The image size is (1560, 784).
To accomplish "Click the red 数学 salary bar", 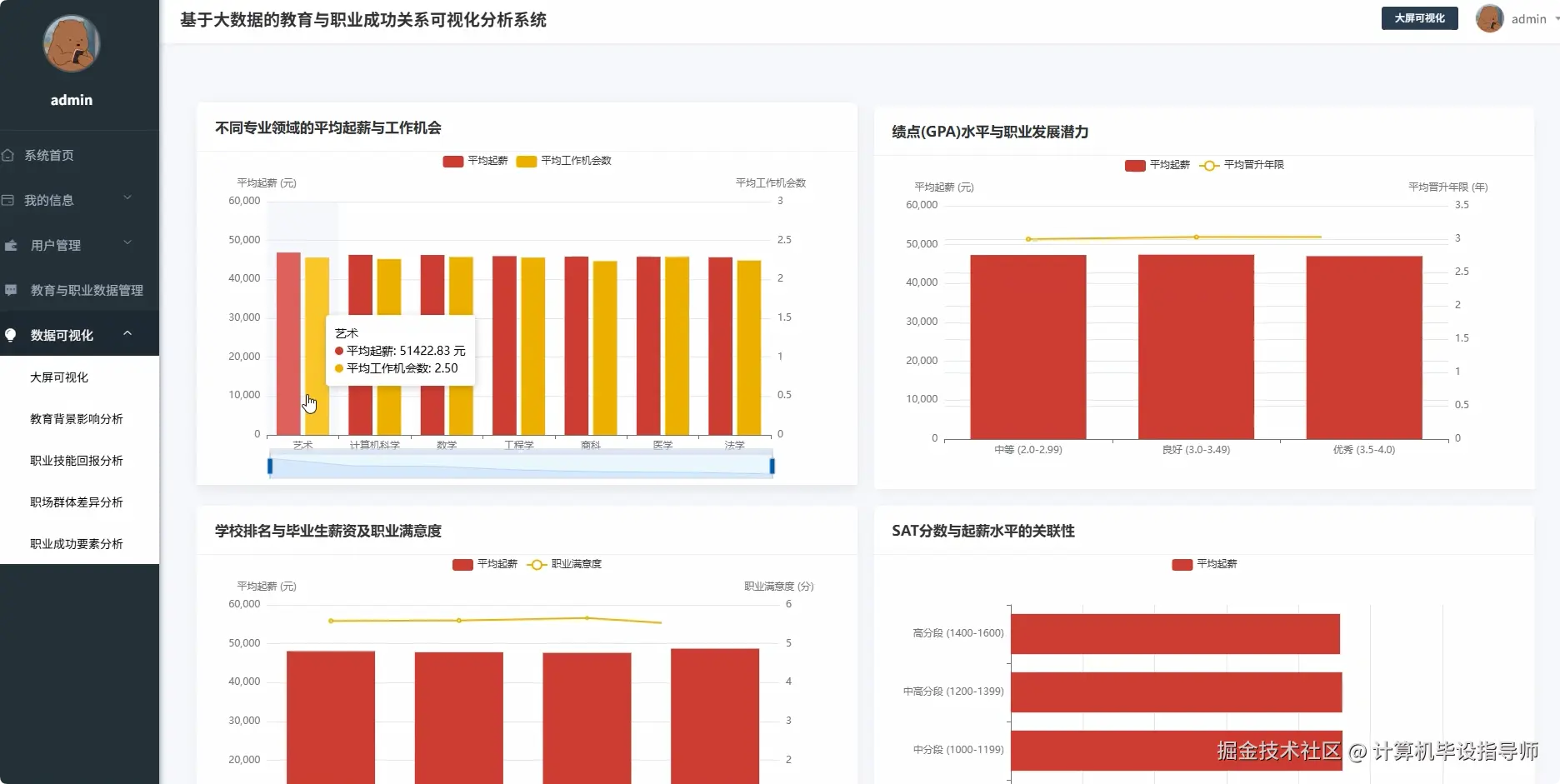I will point(432,345).
